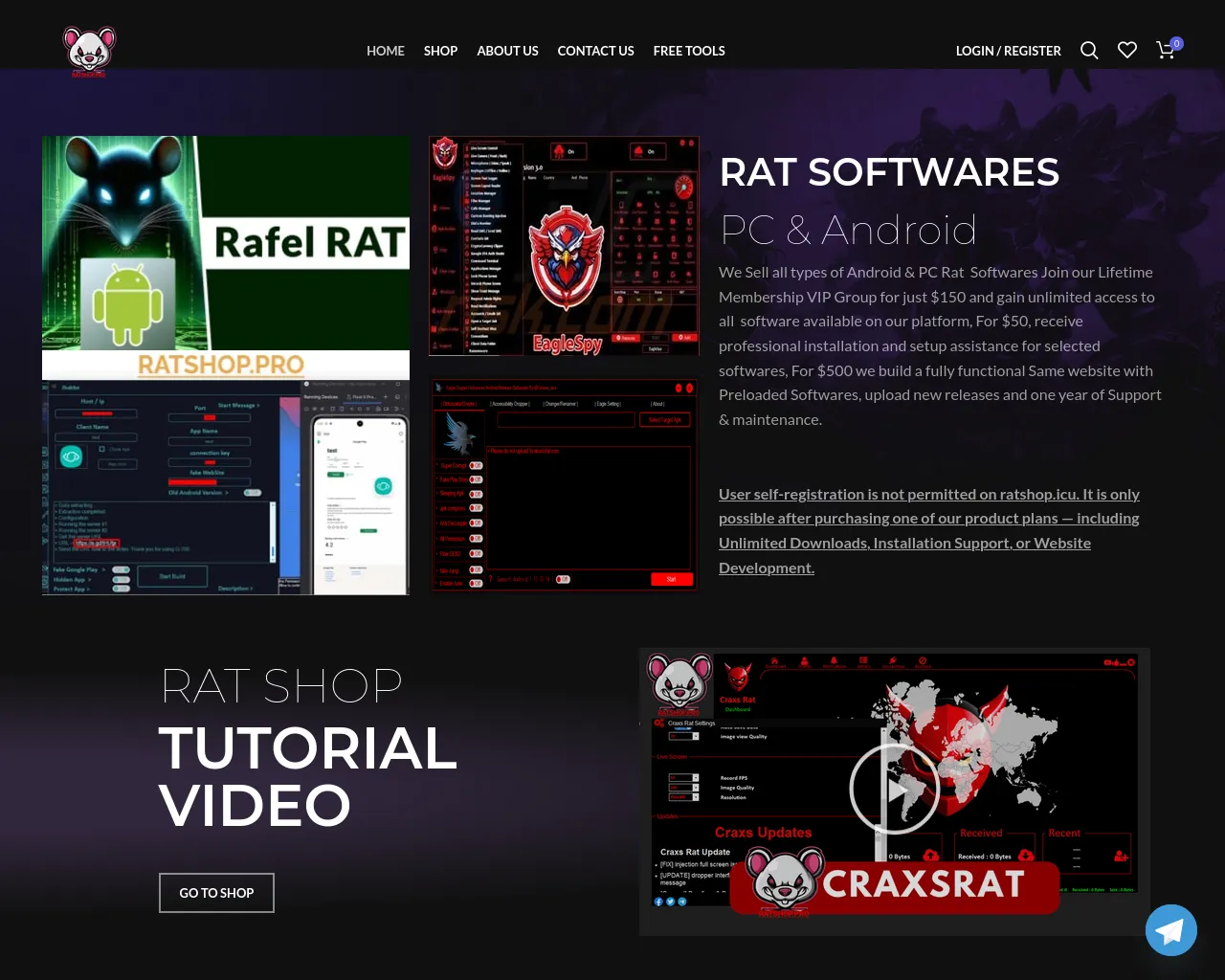
Task: Go to the HOME menu item
Action: click(386, 51)
